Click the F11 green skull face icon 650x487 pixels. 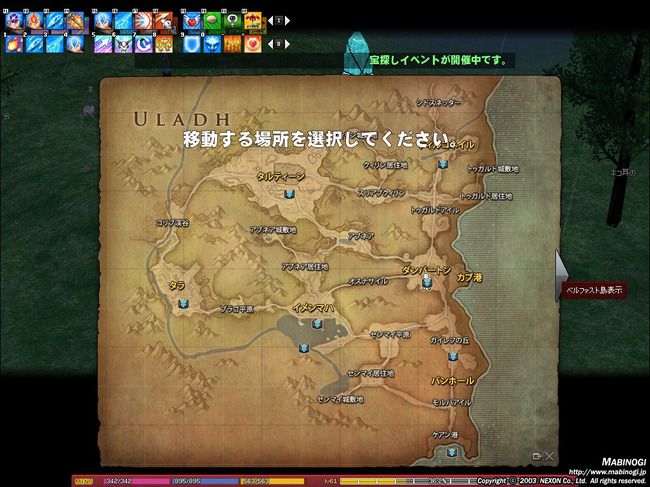tap(232, 21)
